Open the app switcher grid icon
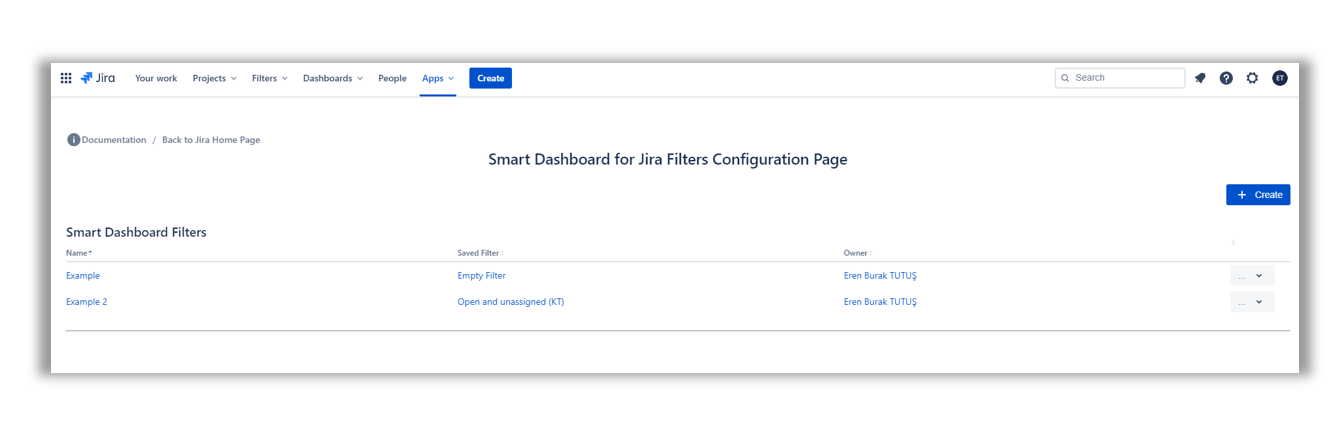 click(x=66, y=78)
